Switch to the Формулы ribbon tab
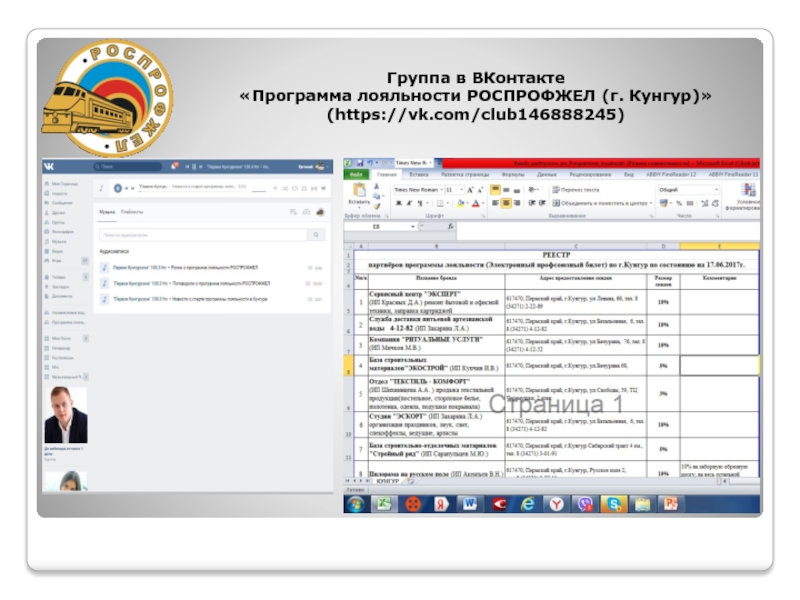 [512, 174]
